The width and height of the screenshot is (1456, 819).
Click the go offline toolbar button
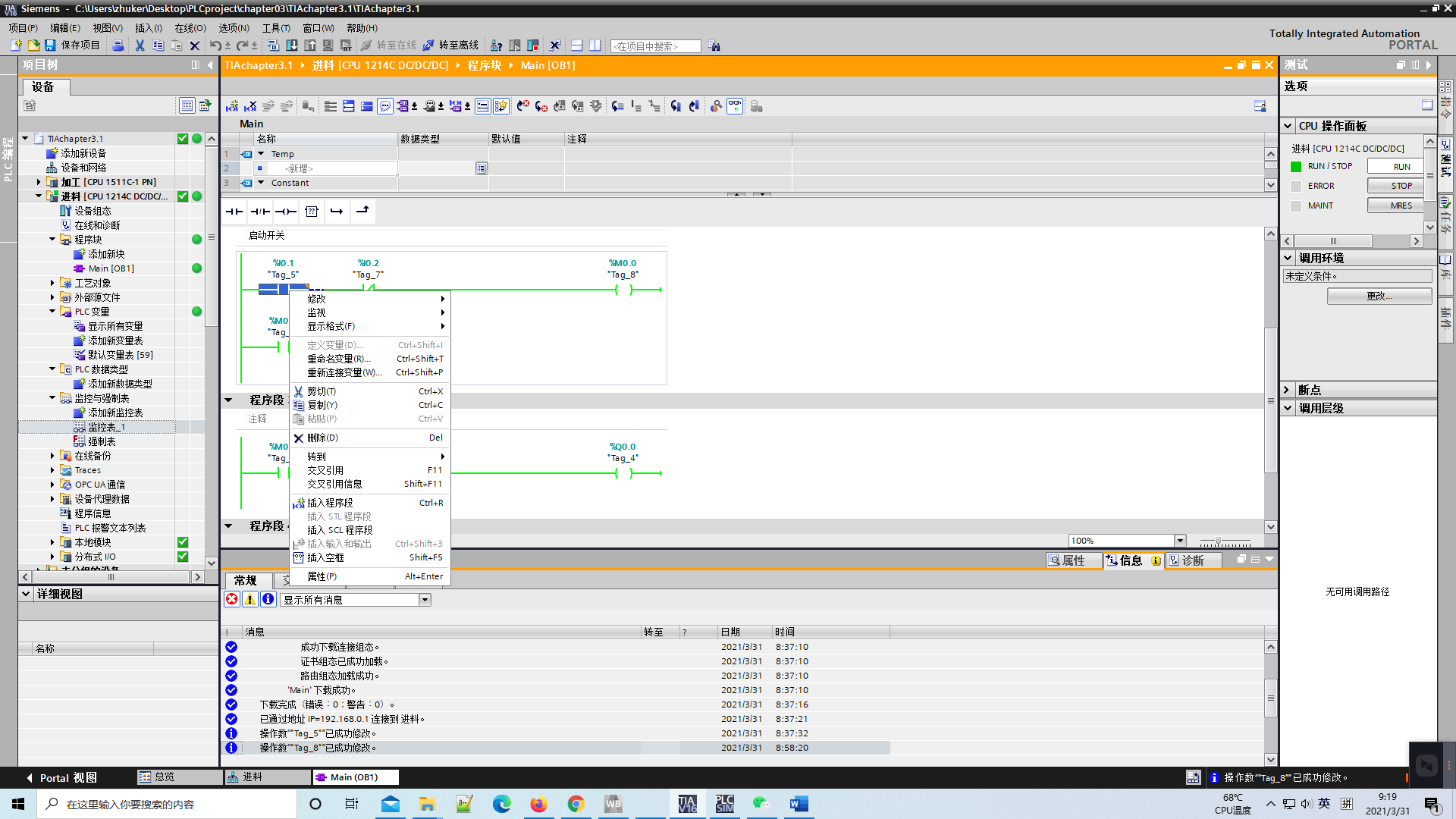(451, 45)
